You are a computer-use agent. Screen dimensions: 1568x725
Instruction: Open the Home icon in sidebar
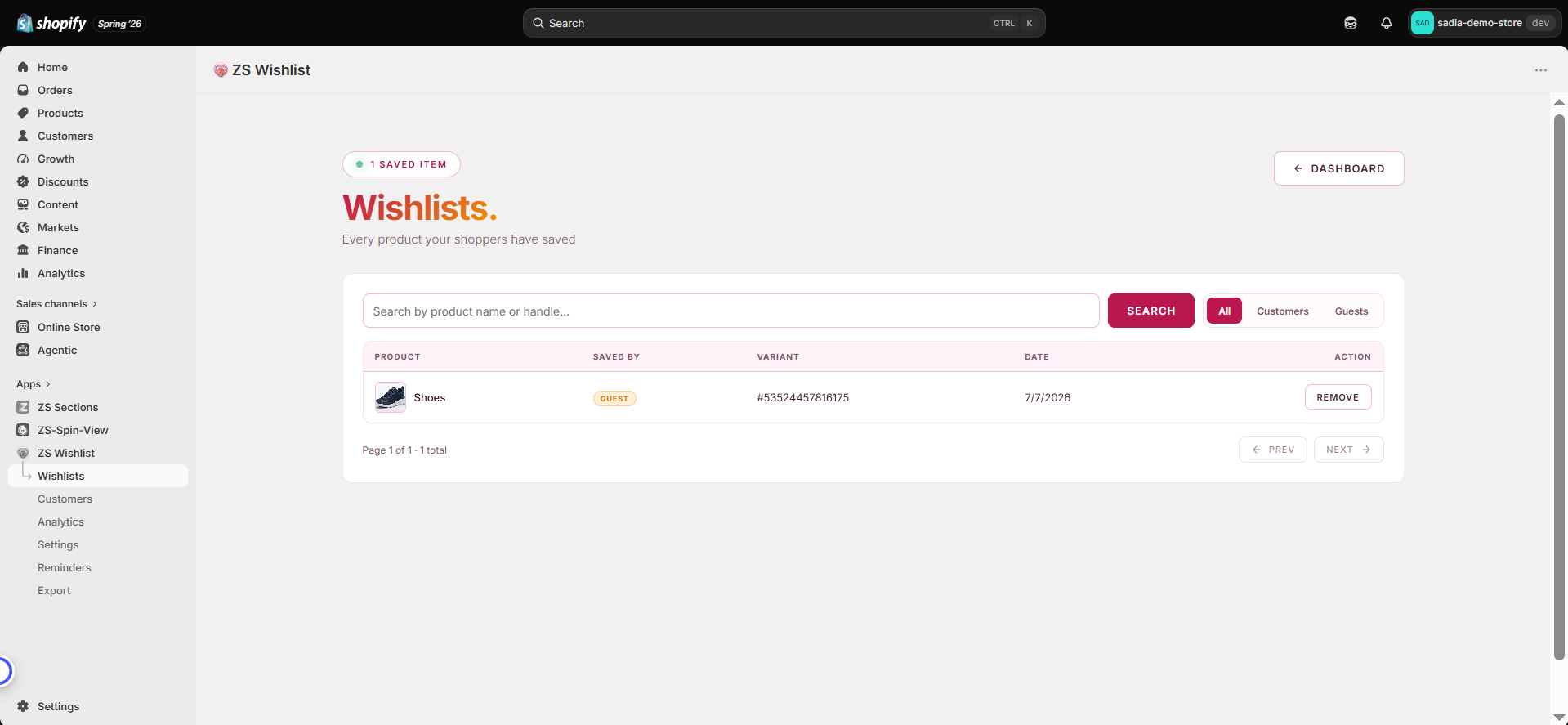click(x=23, y=67)
